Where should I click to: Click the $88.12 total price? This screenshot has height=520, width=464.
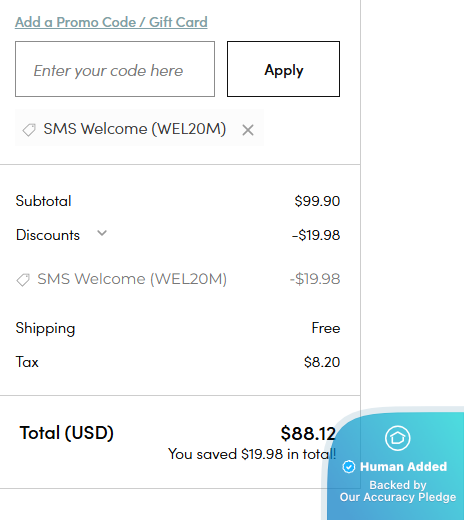click(308, 433)
